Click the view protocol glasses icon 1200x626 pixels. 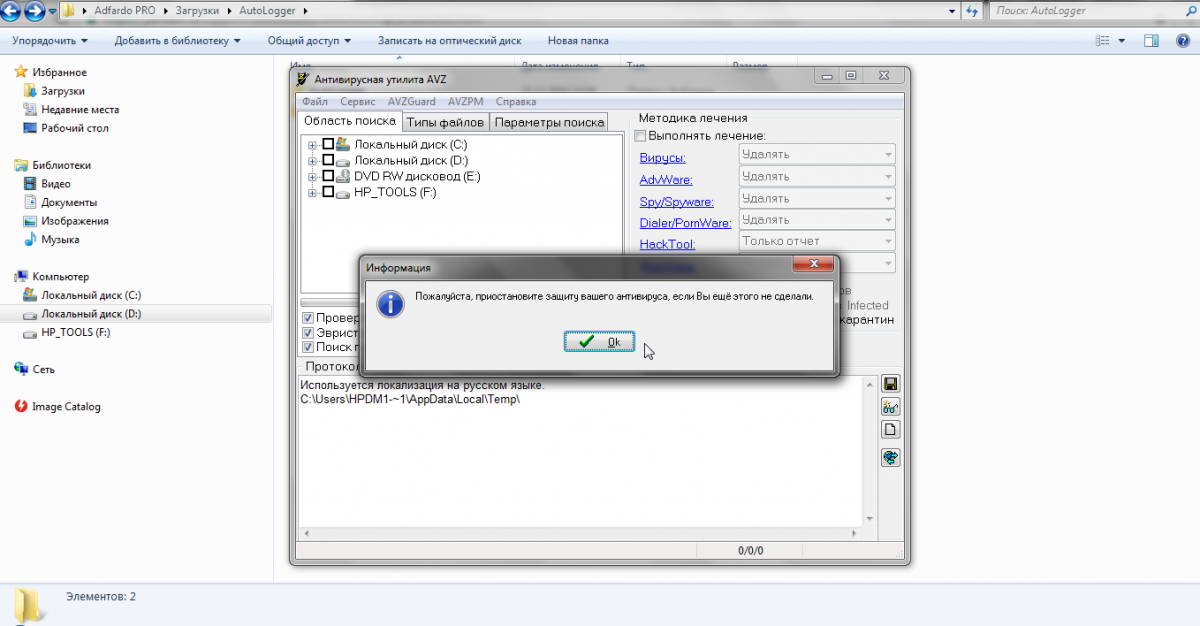coord(891,407)
